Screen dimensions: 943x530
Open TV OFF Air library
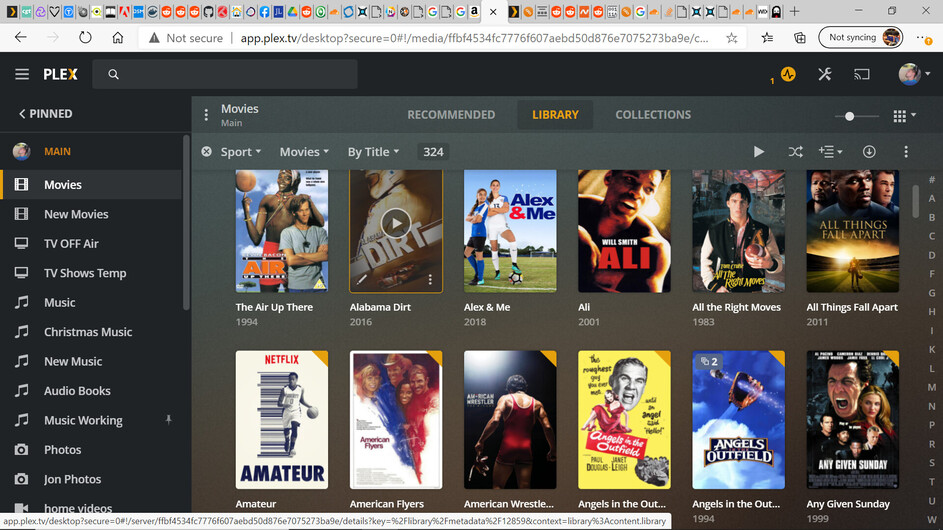tap(91, 244)
